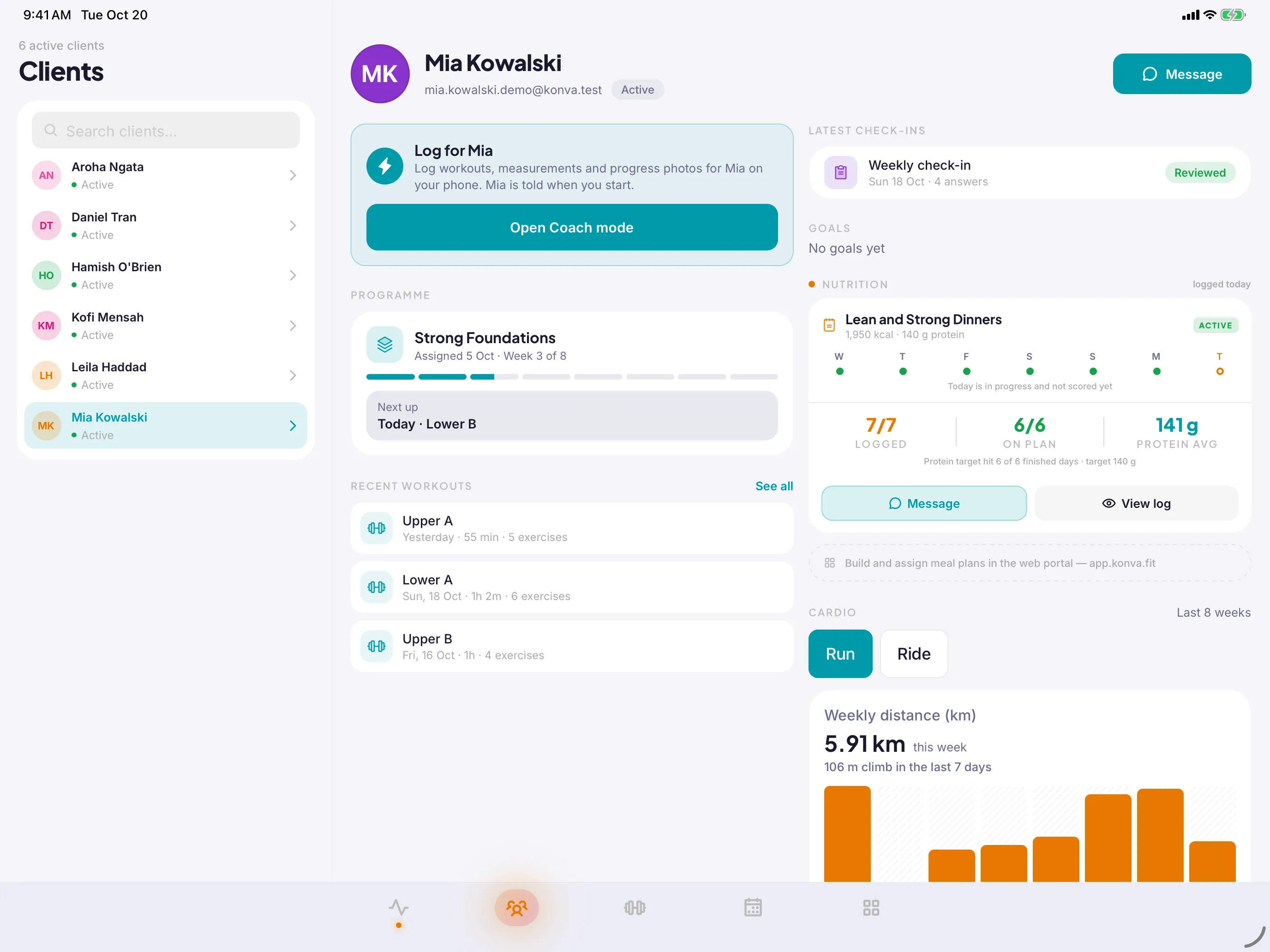This screenshot has height=952, width=1270.
Task: Open the Upper A workout title
Action: click(x=427, y=520)
